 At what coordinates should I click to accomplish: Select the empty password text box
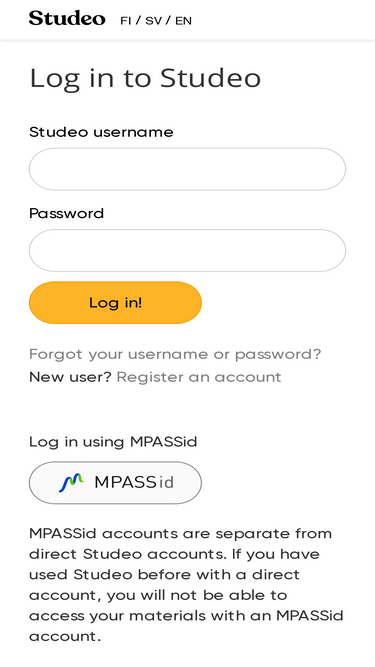click(188, 251)
